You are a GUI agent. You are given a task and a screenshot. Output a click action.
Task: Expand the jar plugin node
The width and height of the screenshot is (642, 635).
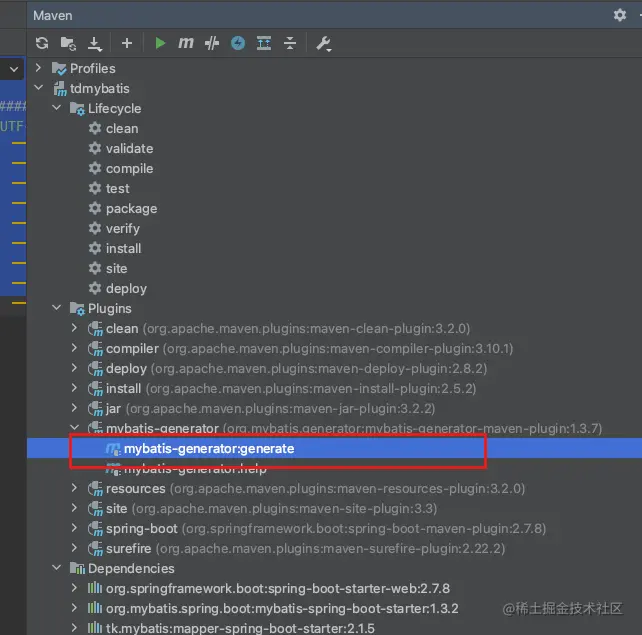[74, 407]
